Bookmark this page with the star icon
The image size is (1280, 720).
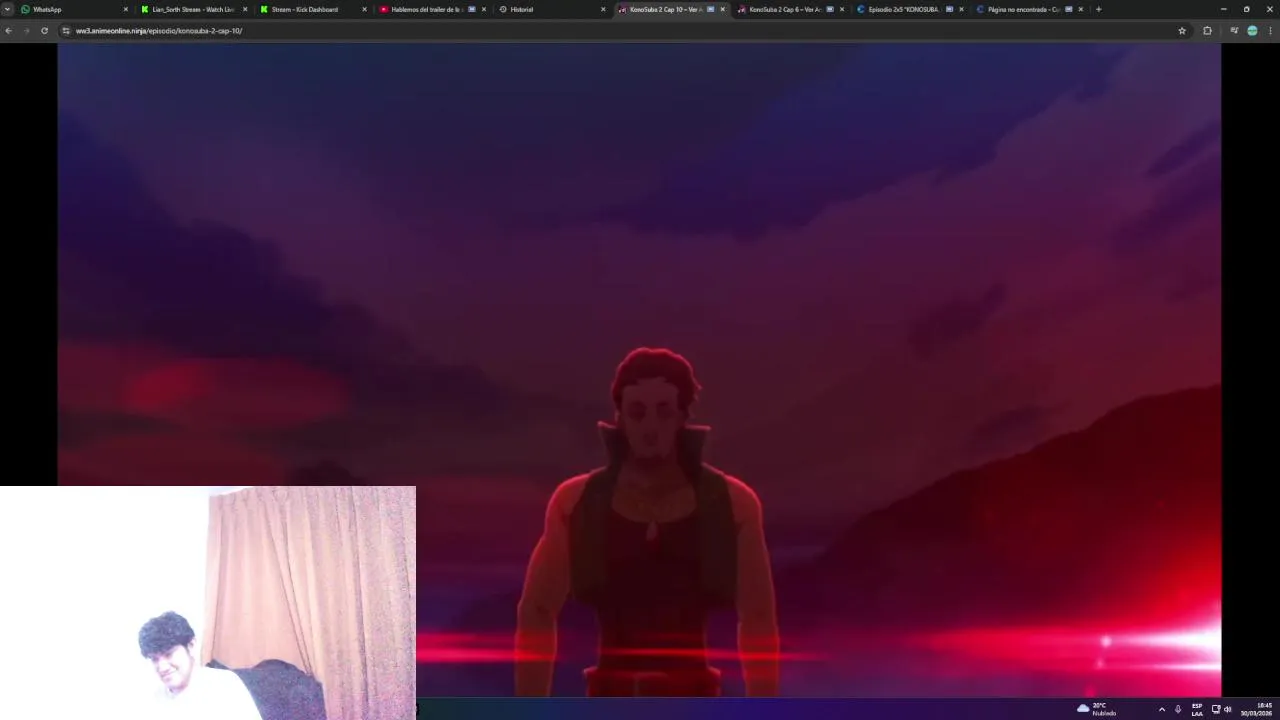[x=1182, y=31]
